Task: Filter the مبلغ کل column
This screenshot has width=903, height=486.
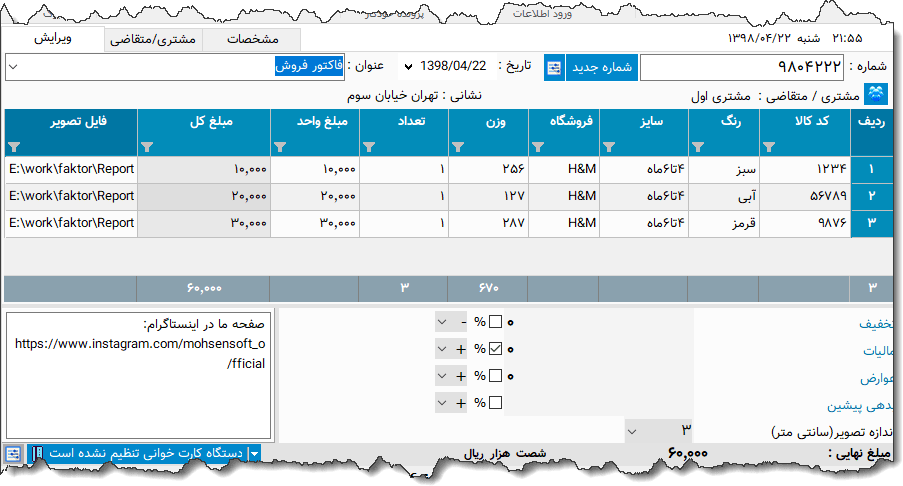Action: pos(147,147)
